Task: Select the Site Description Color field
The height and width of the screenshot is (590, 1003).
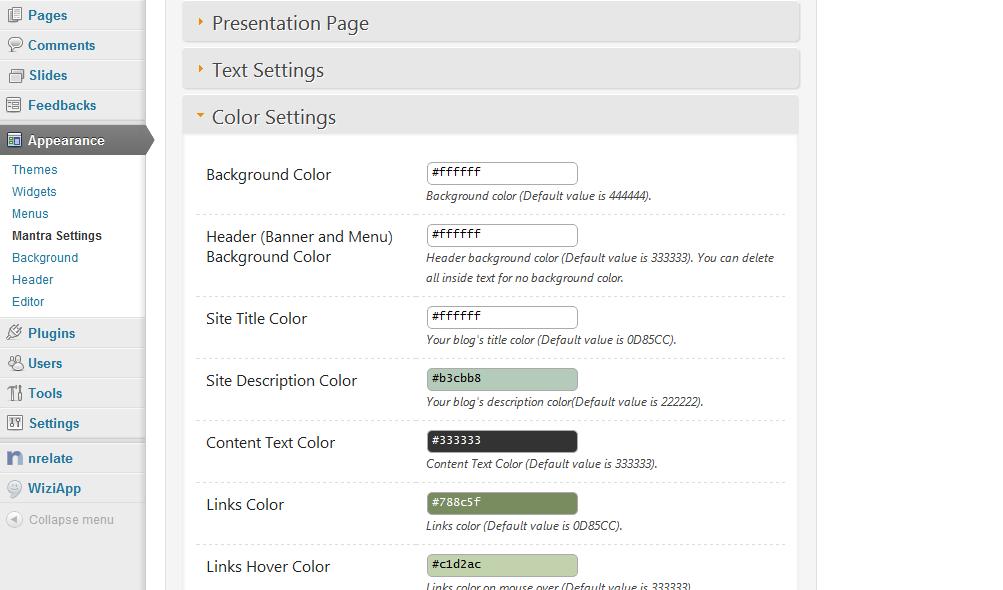Action: coord(502,379)
